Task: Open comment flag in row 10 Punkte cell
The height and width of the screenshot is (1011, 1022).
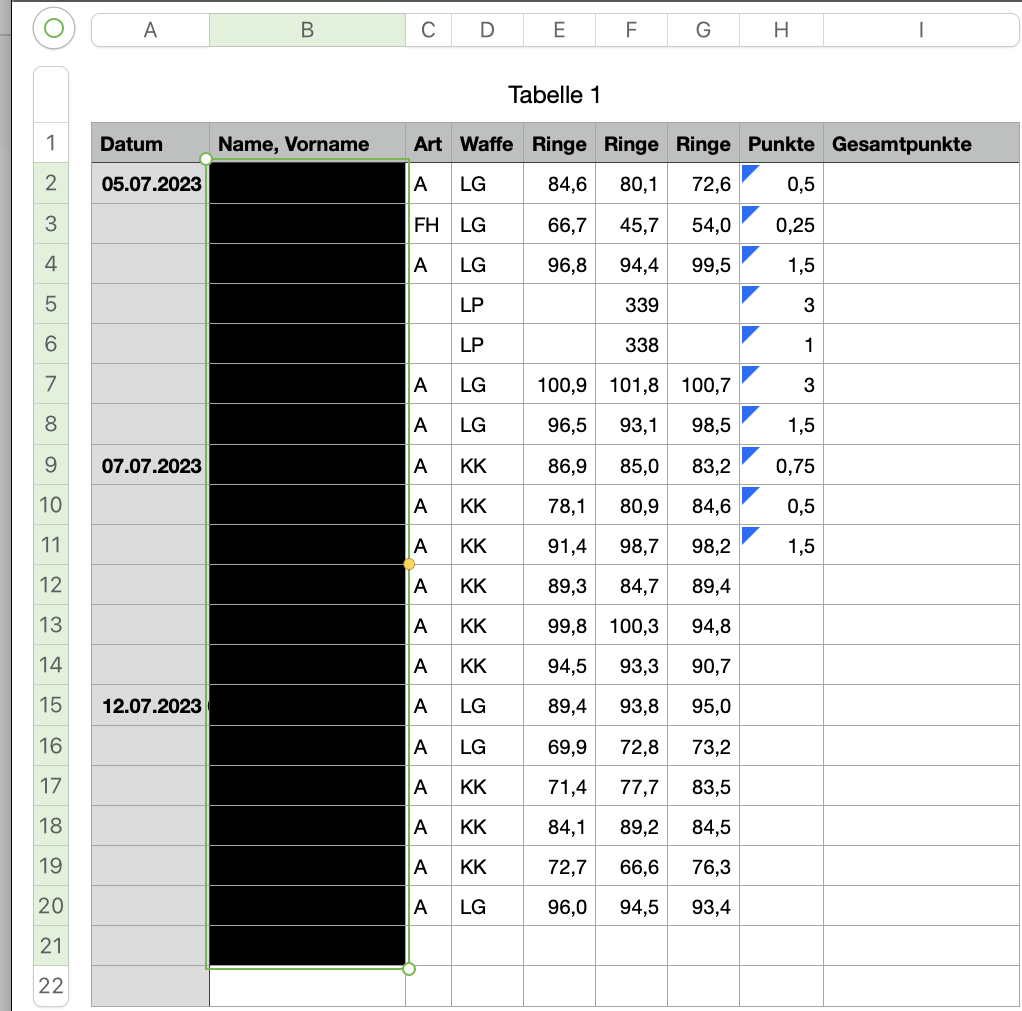Action: 750,494
